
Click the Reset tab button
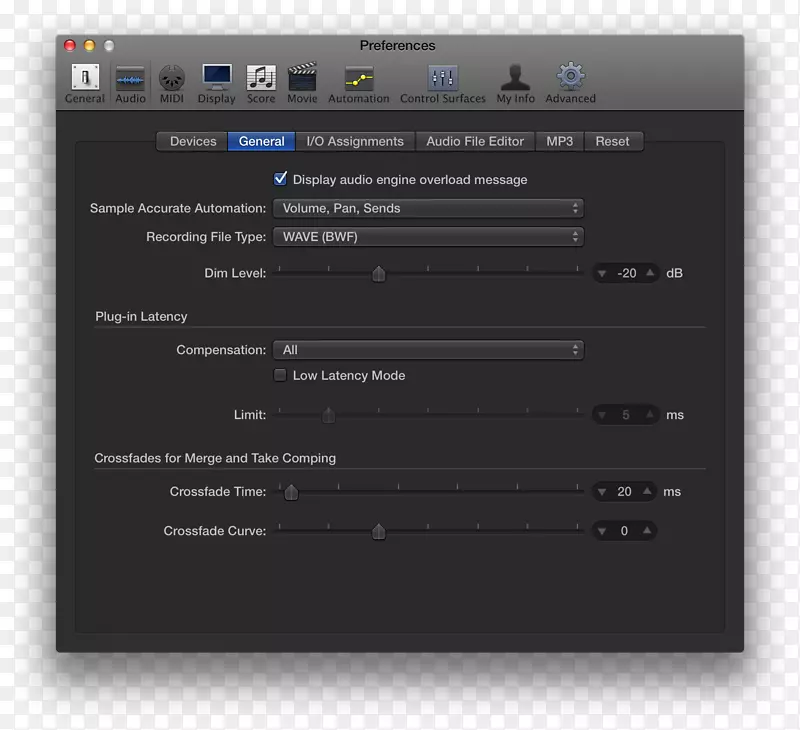pos(613,141)
